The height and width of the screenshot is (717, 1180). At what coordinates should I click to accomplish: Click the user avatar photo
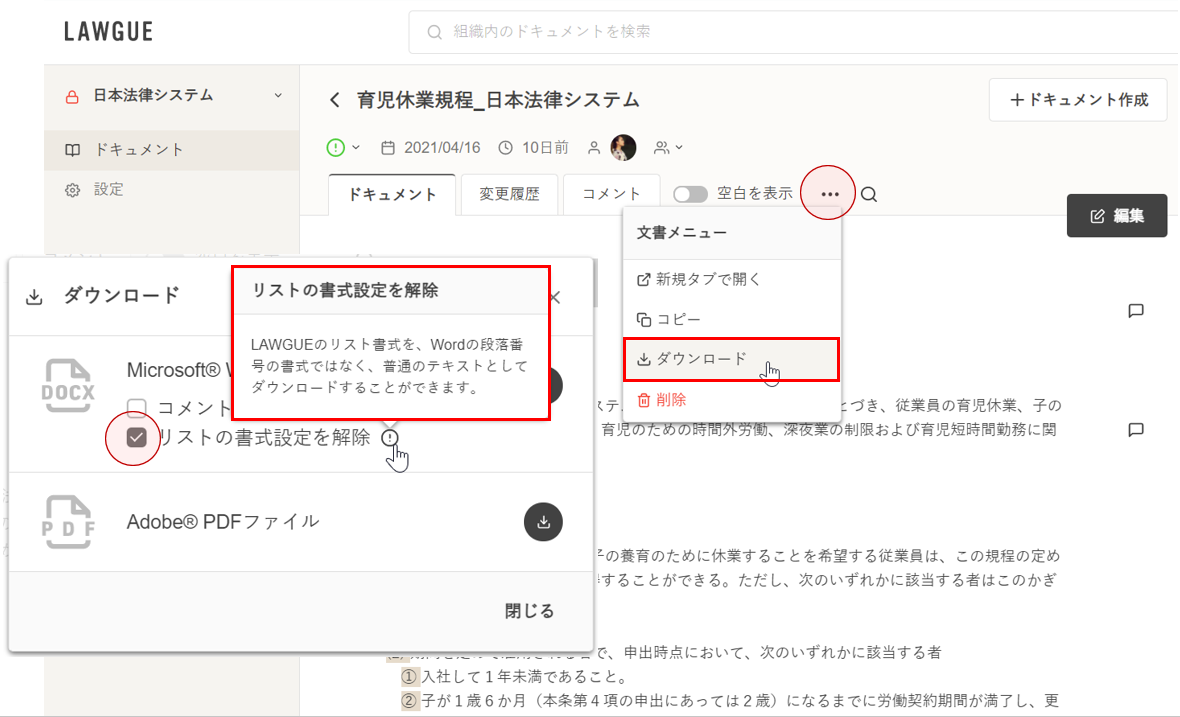click(623, 148)
